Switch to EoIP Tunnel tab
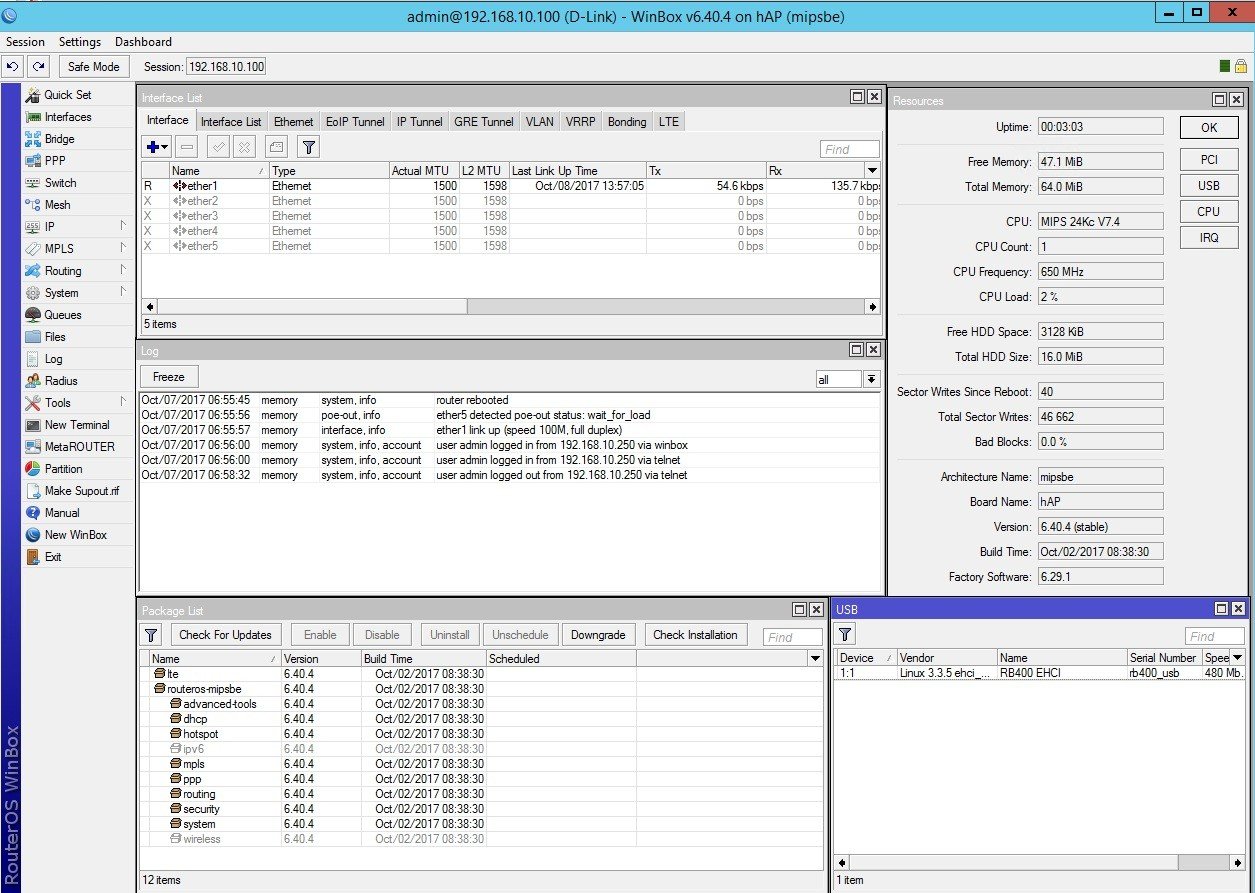The image size is (1255, 893). 355,122
